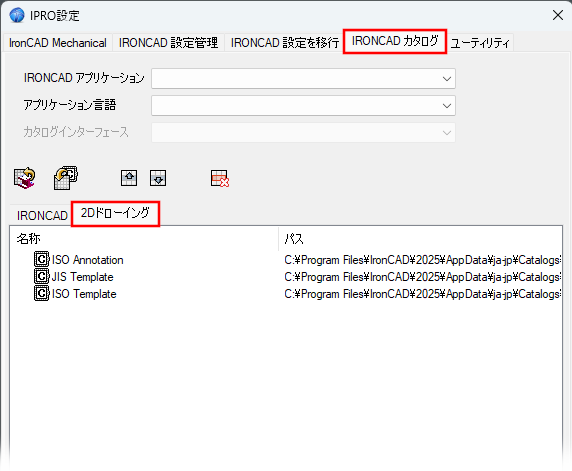Move the selected catalog up with the up-arrow icon
The height and width of the screenshot is (471, 572).
point(129,178)
